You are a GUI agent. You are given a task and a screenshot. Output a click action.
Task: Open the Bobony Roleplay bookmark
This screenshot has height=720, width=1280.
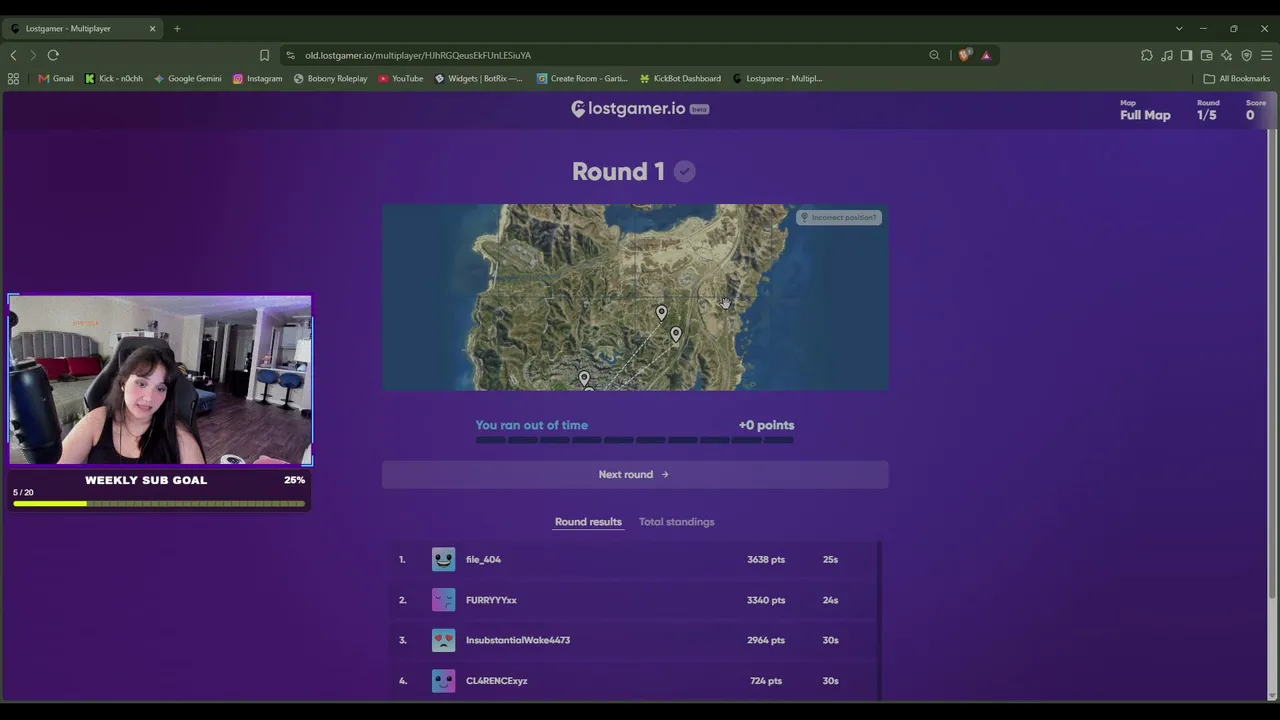coord(330,78)
